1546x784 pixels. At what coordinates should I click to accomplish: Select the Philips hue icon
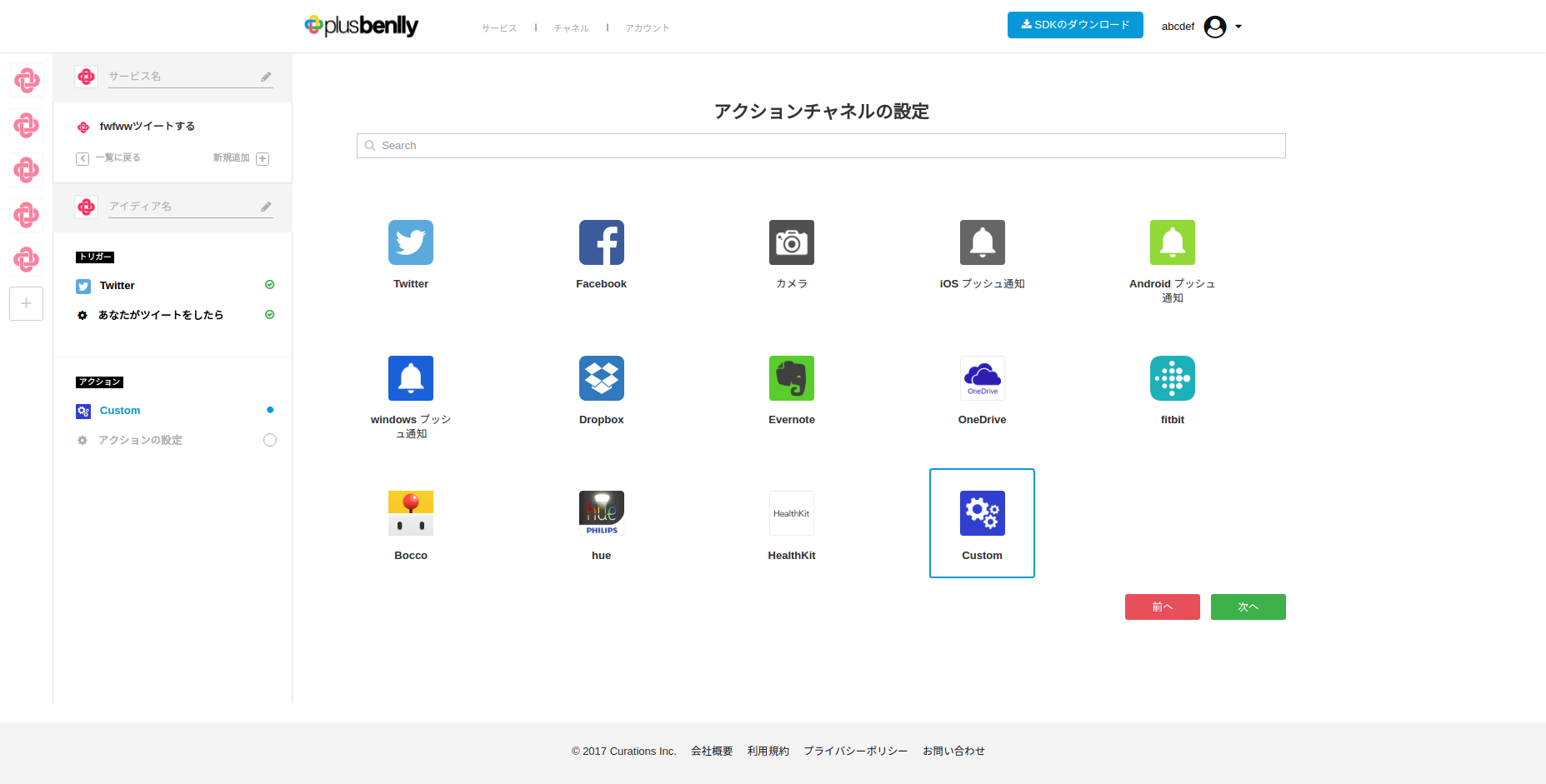click(602, 513)
